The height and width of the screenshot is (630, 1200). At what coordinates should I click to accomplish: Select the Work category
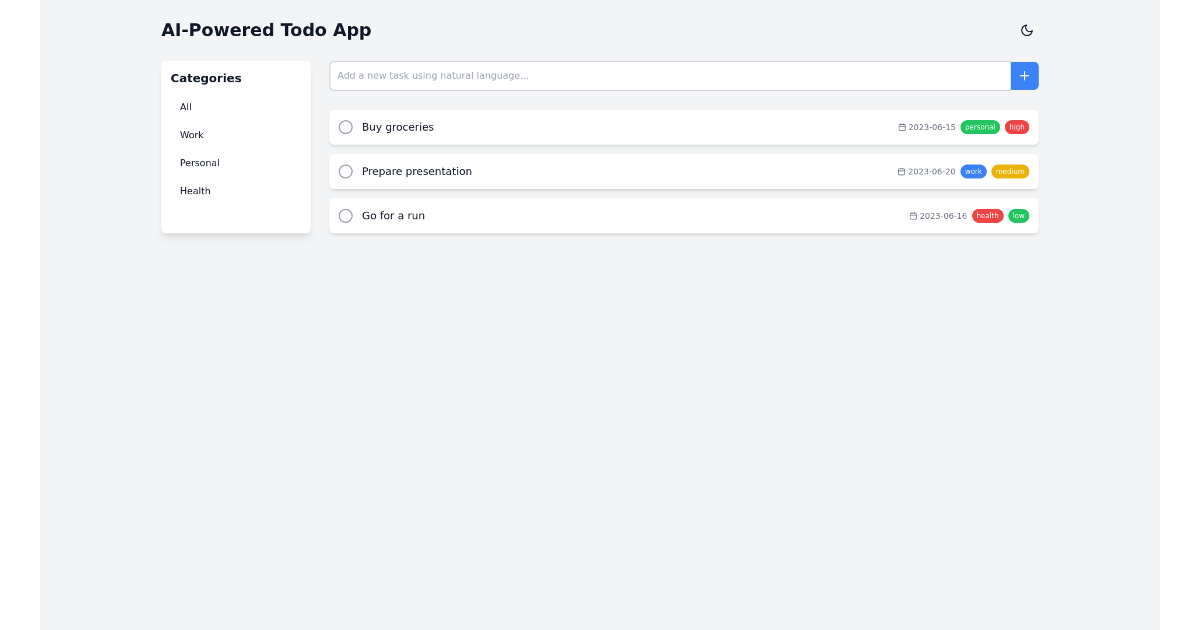click(191, 134)
